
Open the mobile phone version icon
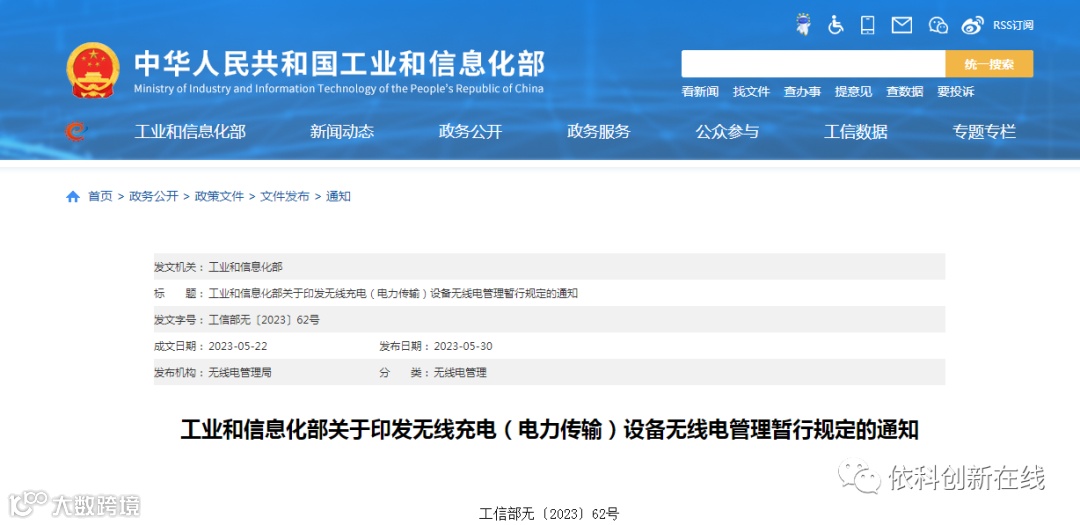(868, 25)
